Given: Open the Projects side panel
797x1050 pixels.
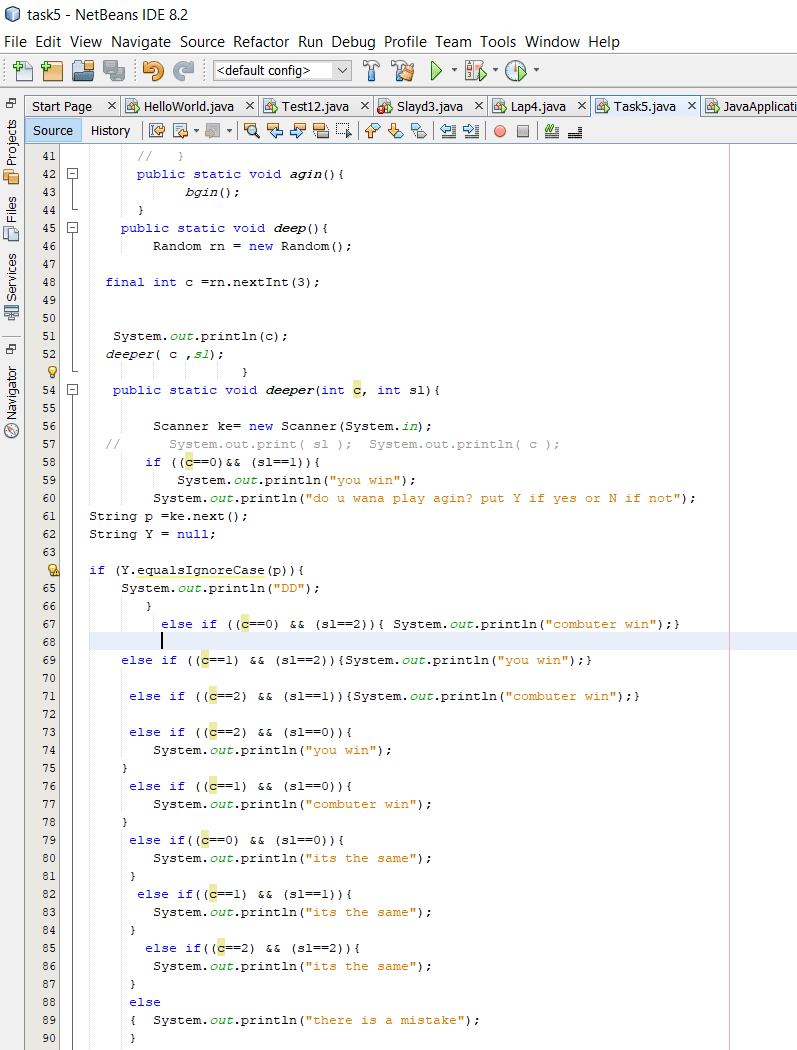Looking at the screenshot, I should pos(12,142).
